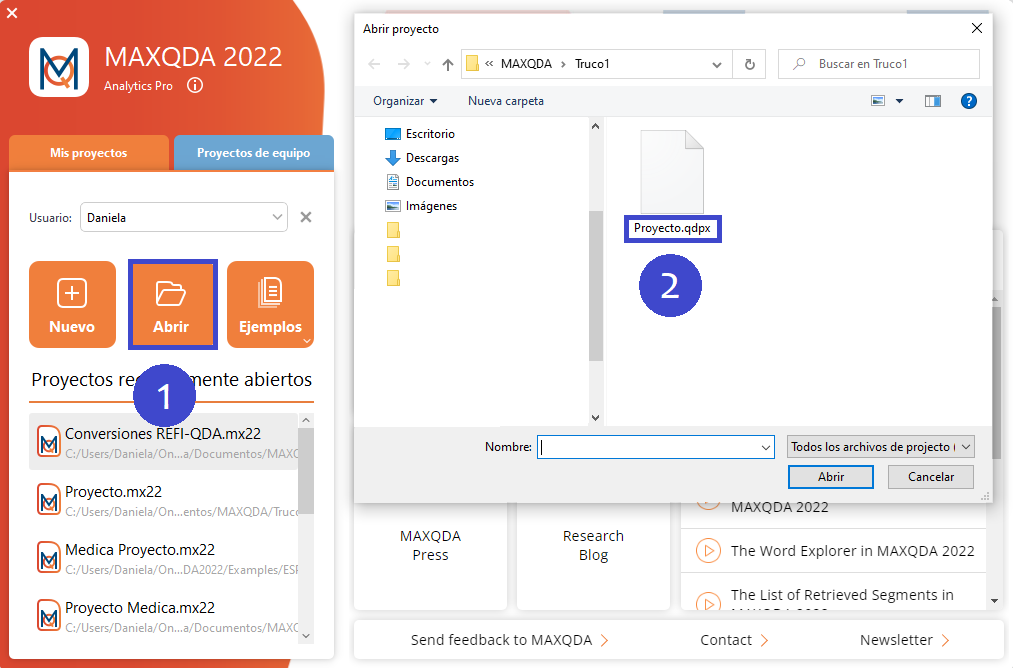Click the Abrir button in the dialog

(x=831, y=477)
